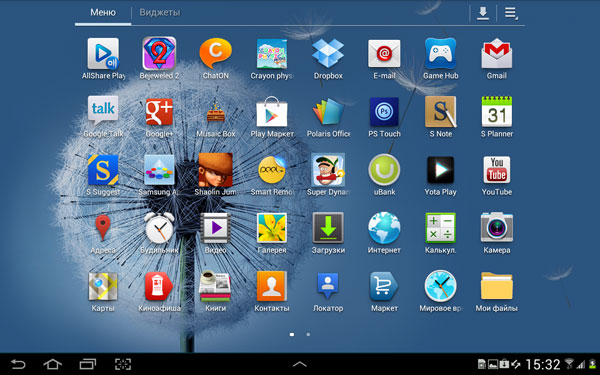Launch Камера camera app
The width and height of the screenshot is (600, 375).
point(497,228)
